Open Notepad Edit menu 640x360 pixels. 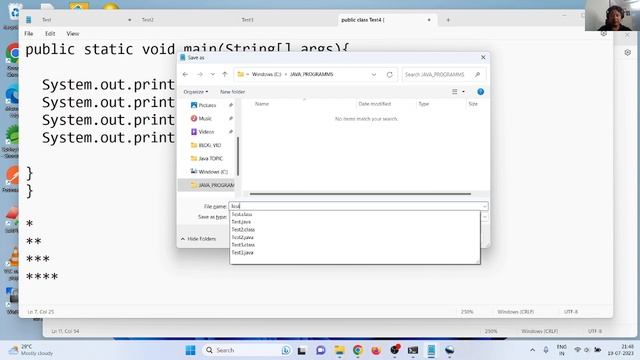[x=50, y=33]
